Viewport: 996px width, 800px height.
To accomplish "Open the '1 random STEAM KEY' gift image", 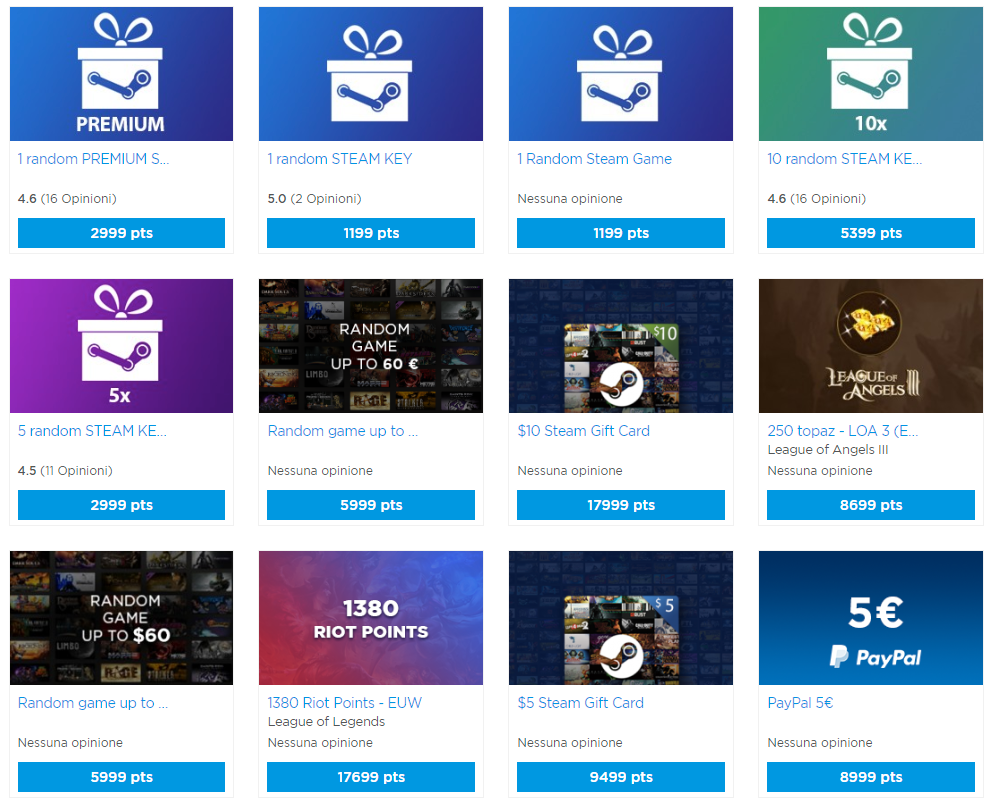I will [x=371, y=74].
